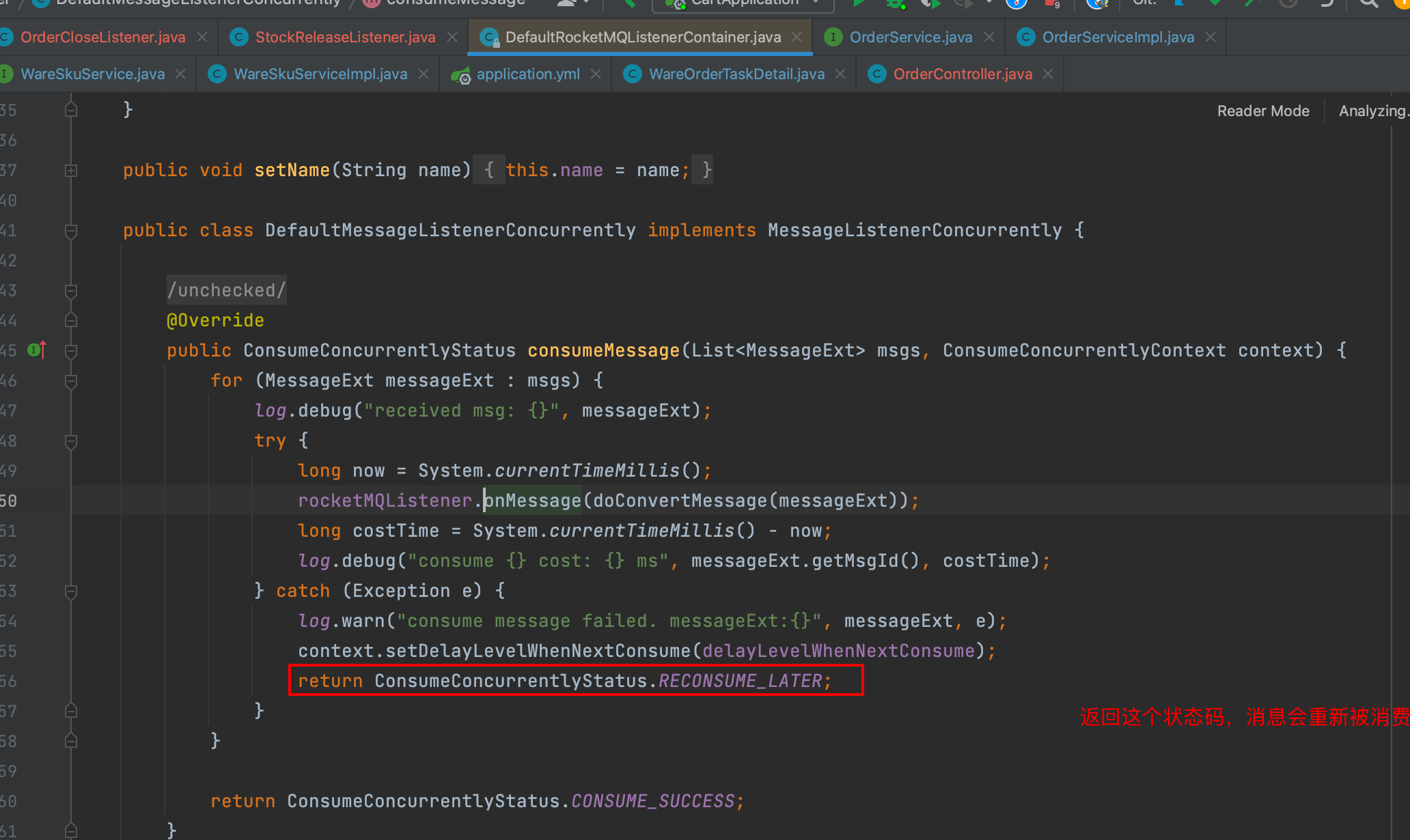Switch to the OrderCloseListener.java tab
The height and width of the screenshot is (840, 1410).
coord(102,37)
